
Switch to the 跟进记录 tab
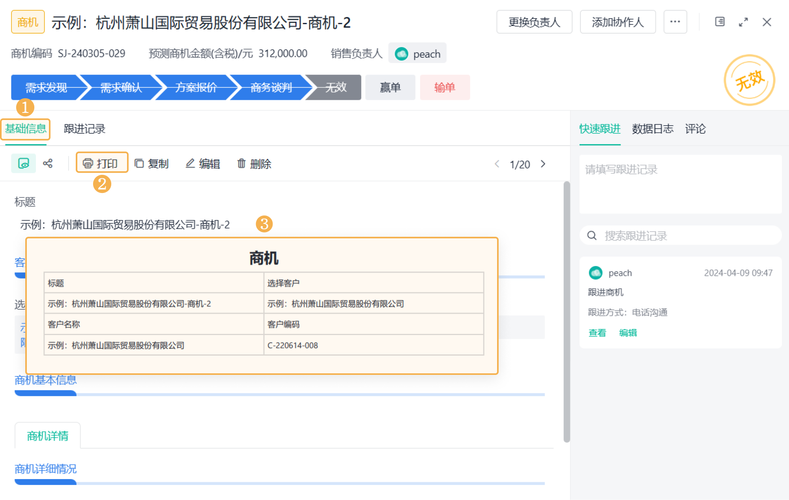pos(85,129)
